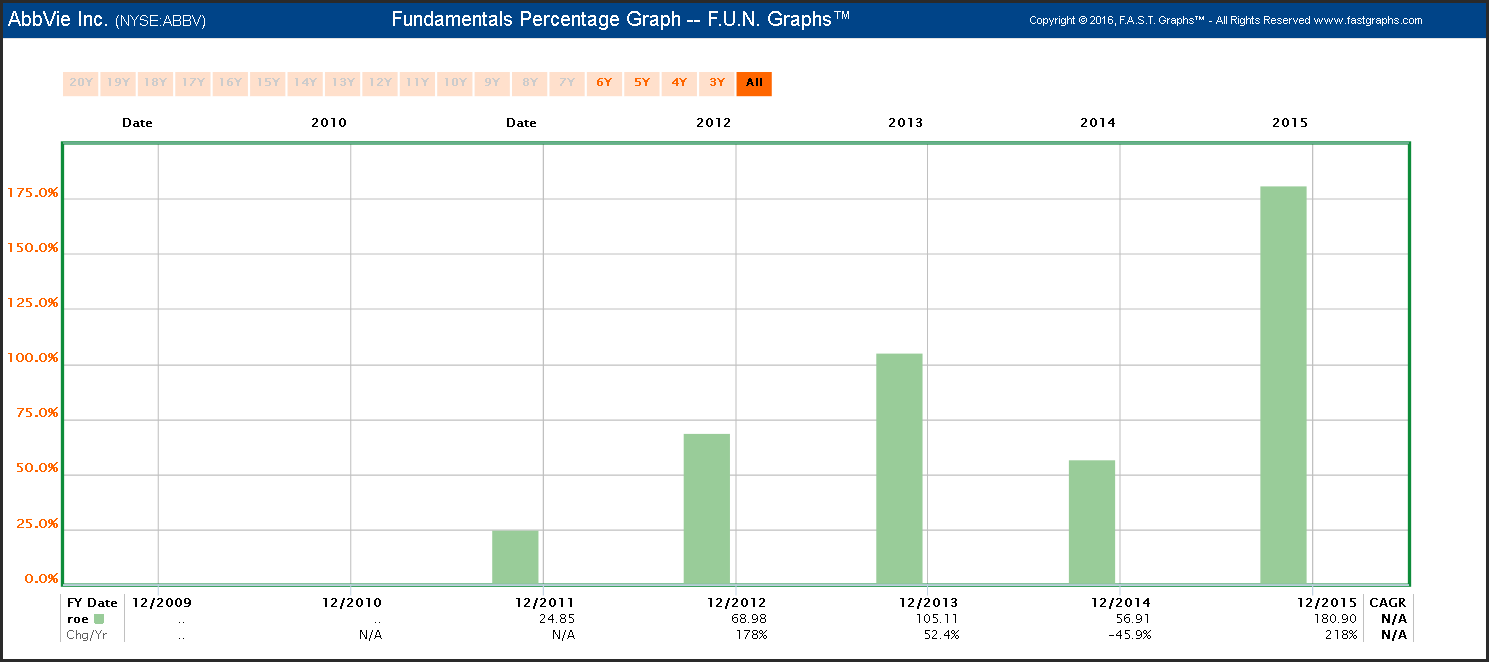
Task: Click the 2013 ROE bar
Action: point(899,468)
